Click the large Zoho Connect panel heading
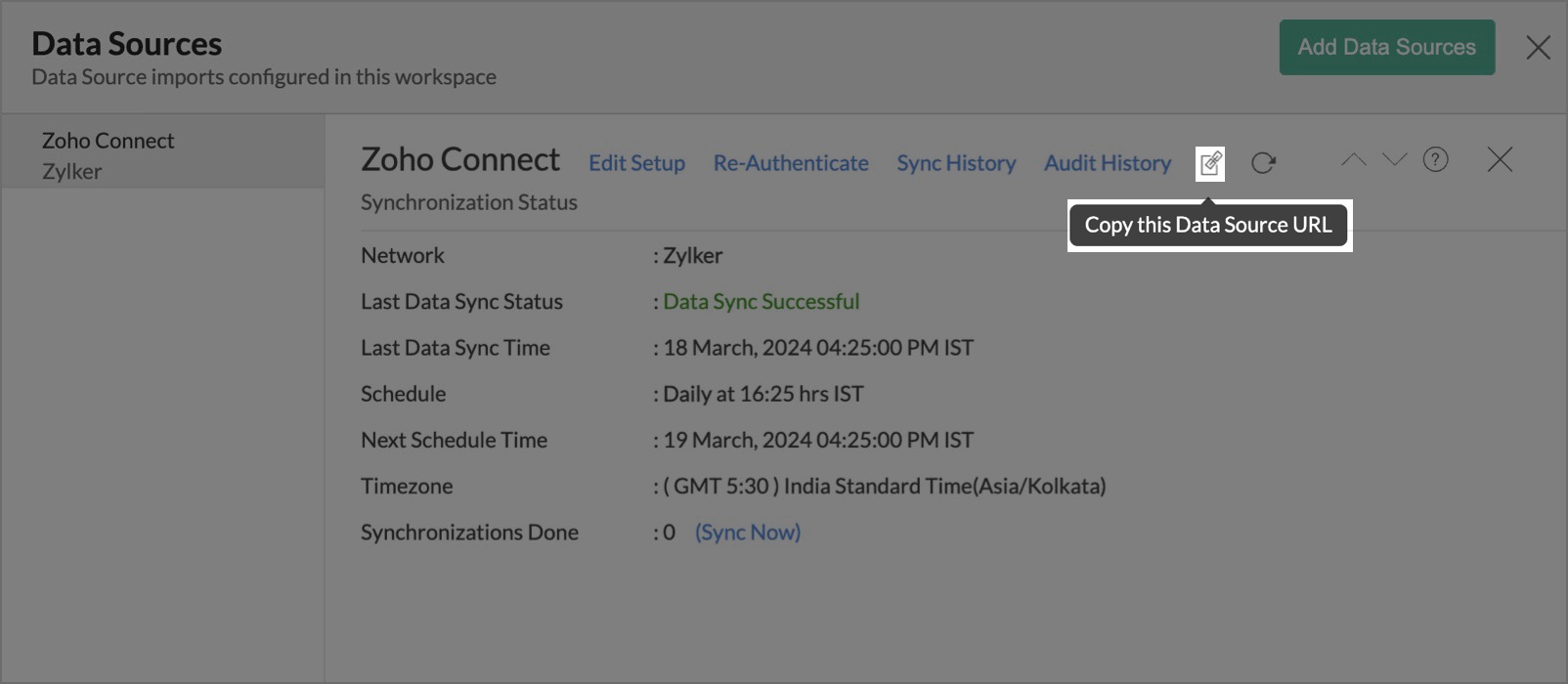The image size is (1568, 684). coord(460,160)
